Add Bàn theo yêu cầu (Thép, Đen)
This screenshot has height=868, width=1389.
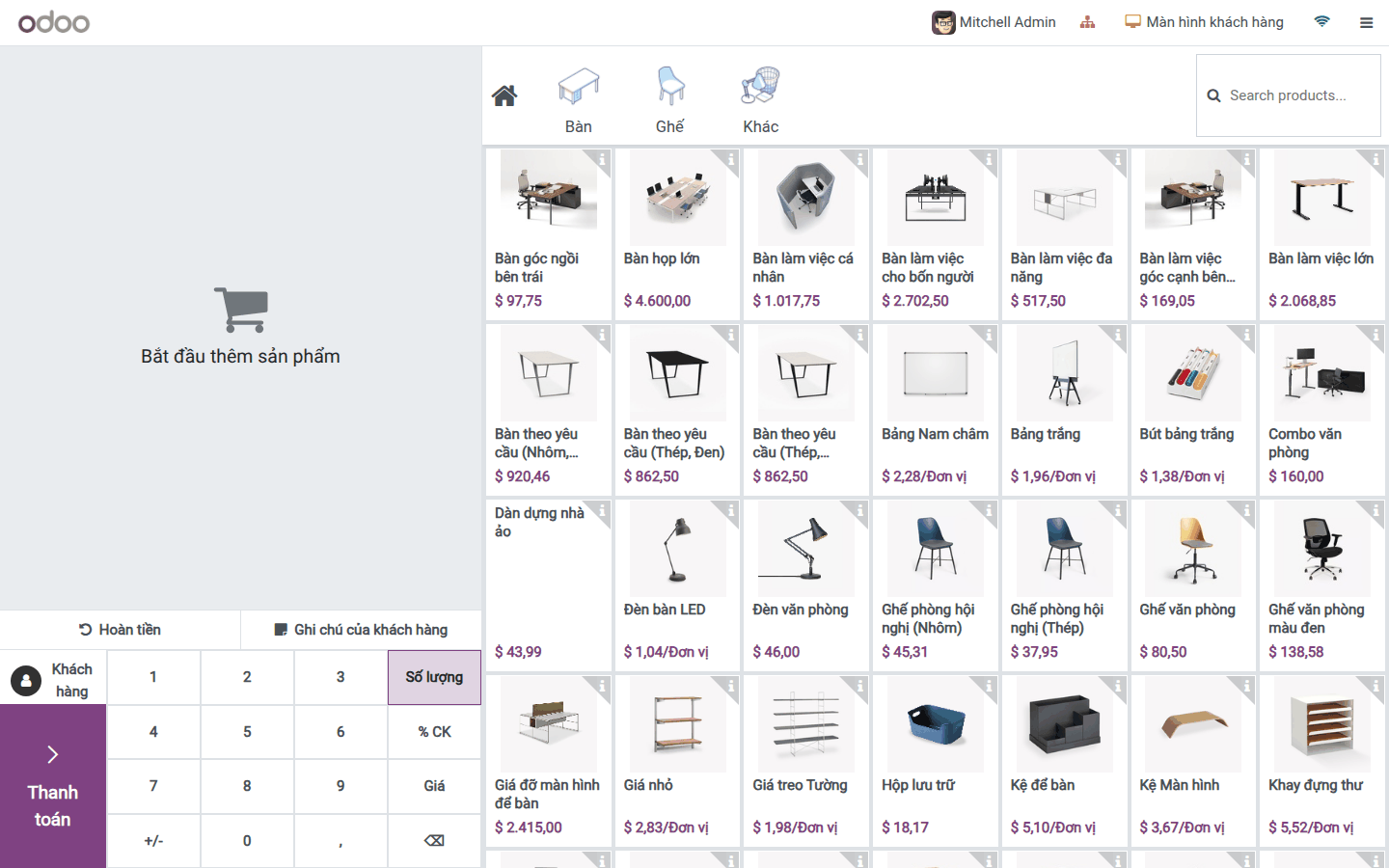point(678,410)
